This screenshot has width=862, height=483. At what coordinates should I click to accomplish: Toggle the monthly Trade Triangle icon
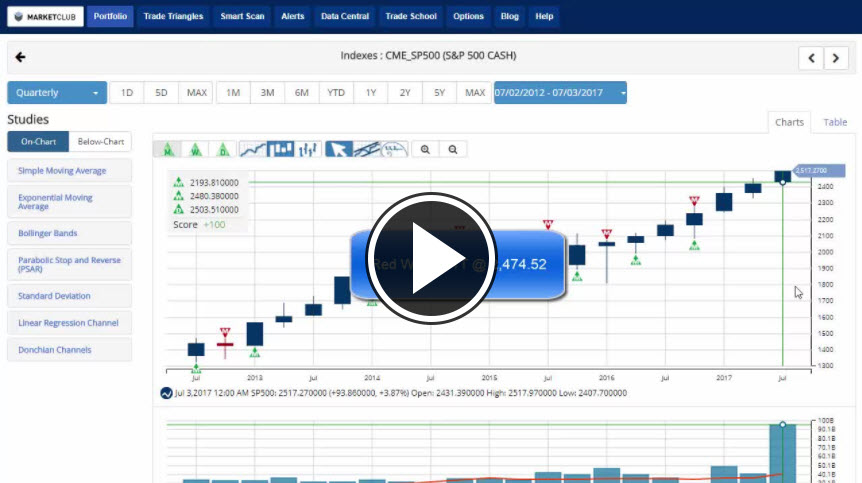[168, 149]
